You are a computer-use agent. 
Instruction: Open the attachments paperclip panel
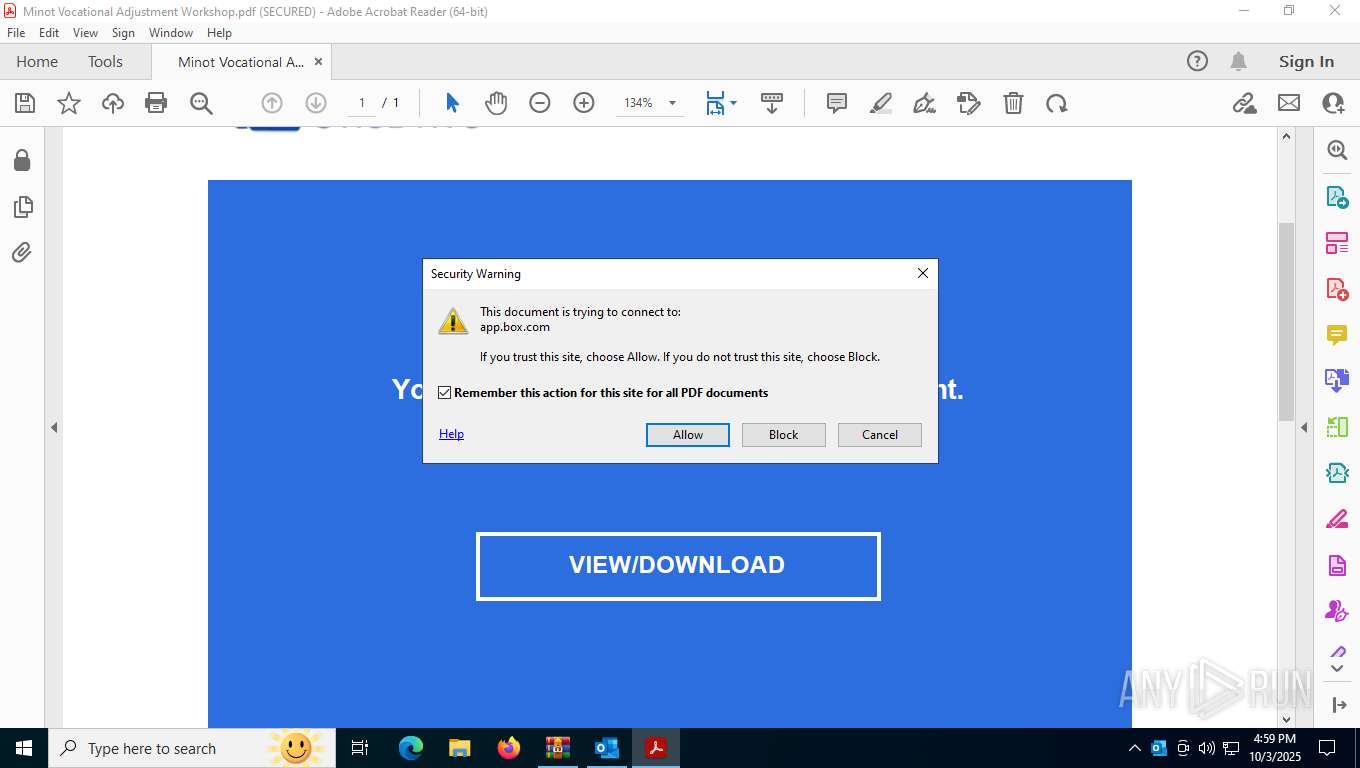22,253
